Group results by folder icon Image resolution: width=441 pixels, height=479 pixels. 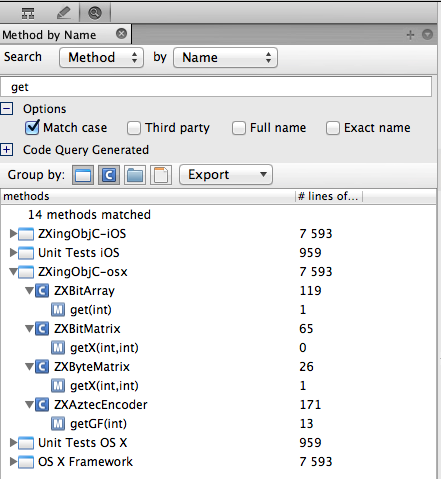point(135,175)
